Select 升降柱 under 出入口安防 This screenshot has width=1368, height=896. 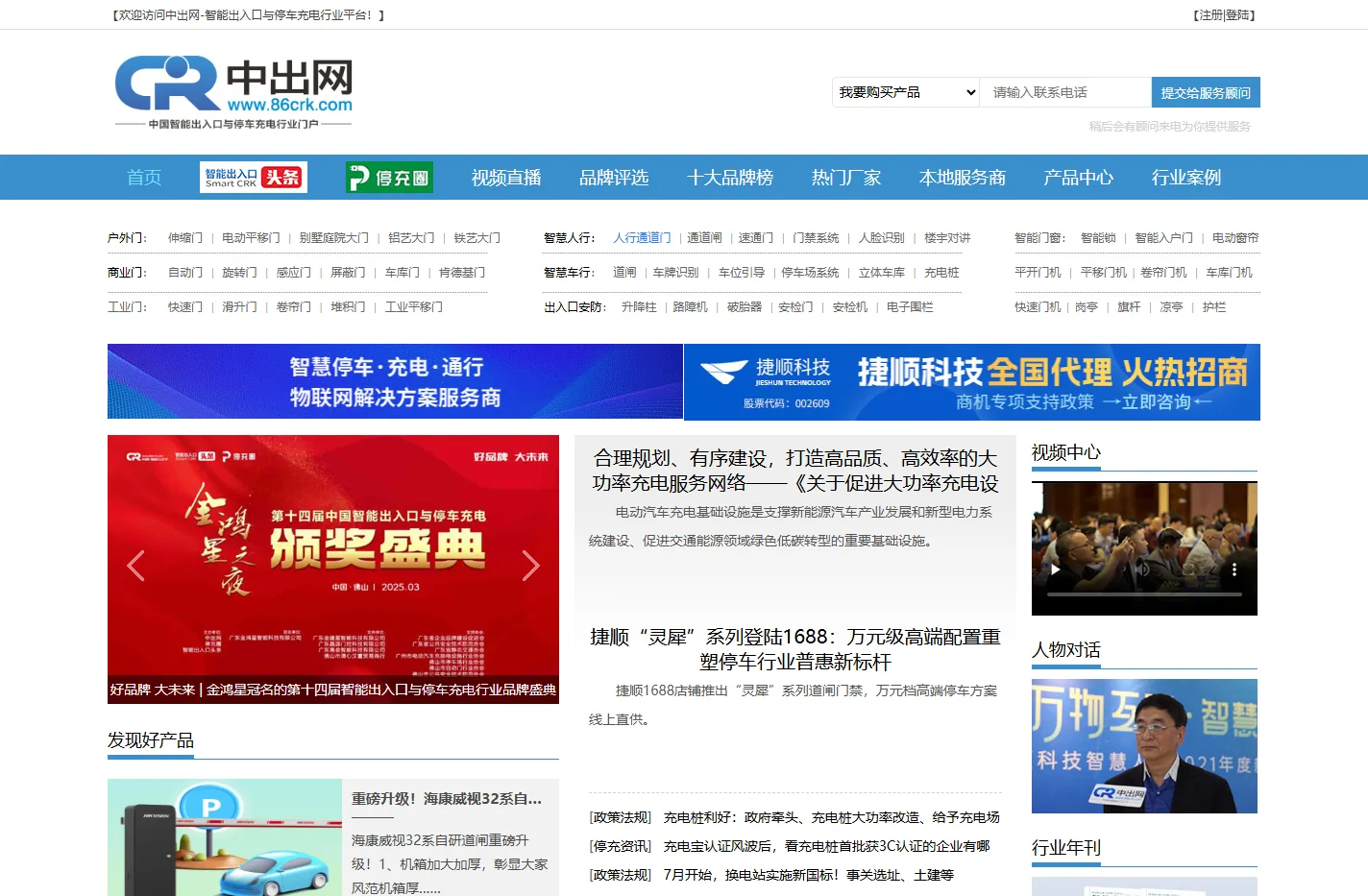[x=639, y=307]
